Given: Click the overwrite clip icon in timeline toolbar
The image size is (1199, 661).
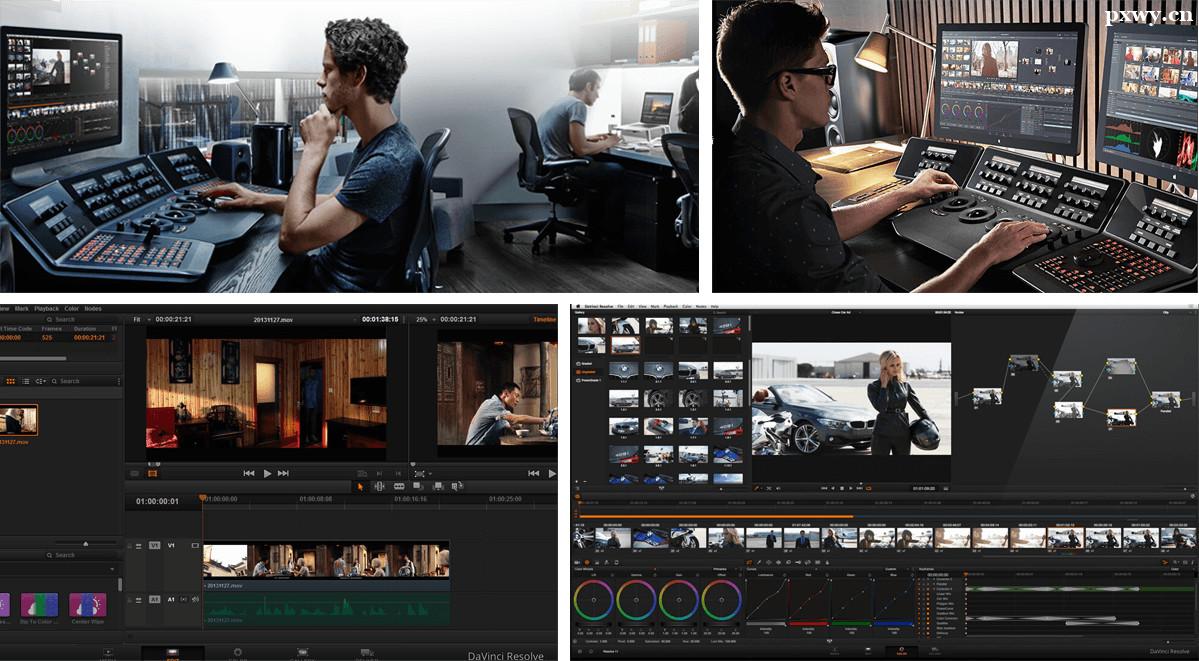Looking at the screenshot, I should [x=437, y=486].
